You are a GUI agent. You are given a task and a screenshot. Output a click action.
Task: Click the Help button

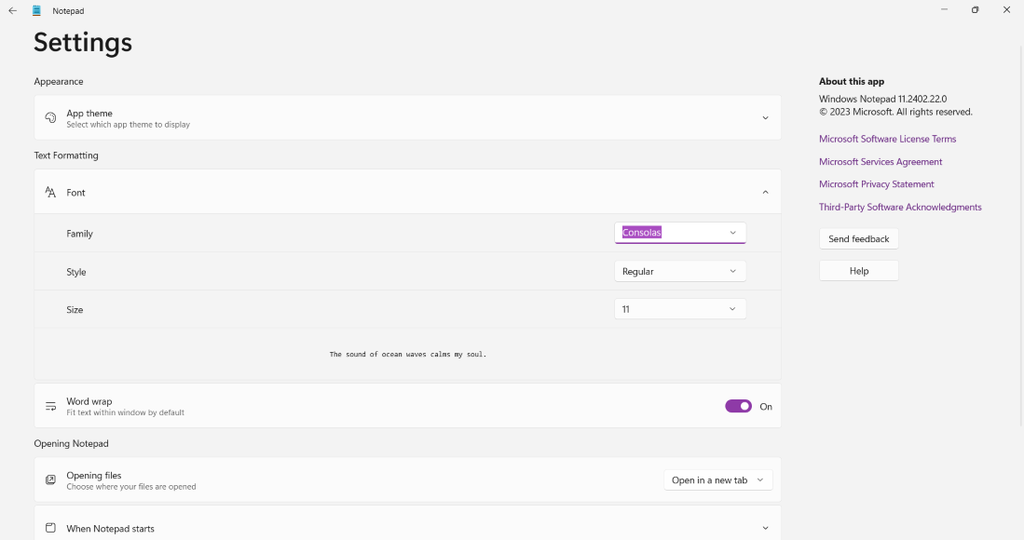[858, 271]
